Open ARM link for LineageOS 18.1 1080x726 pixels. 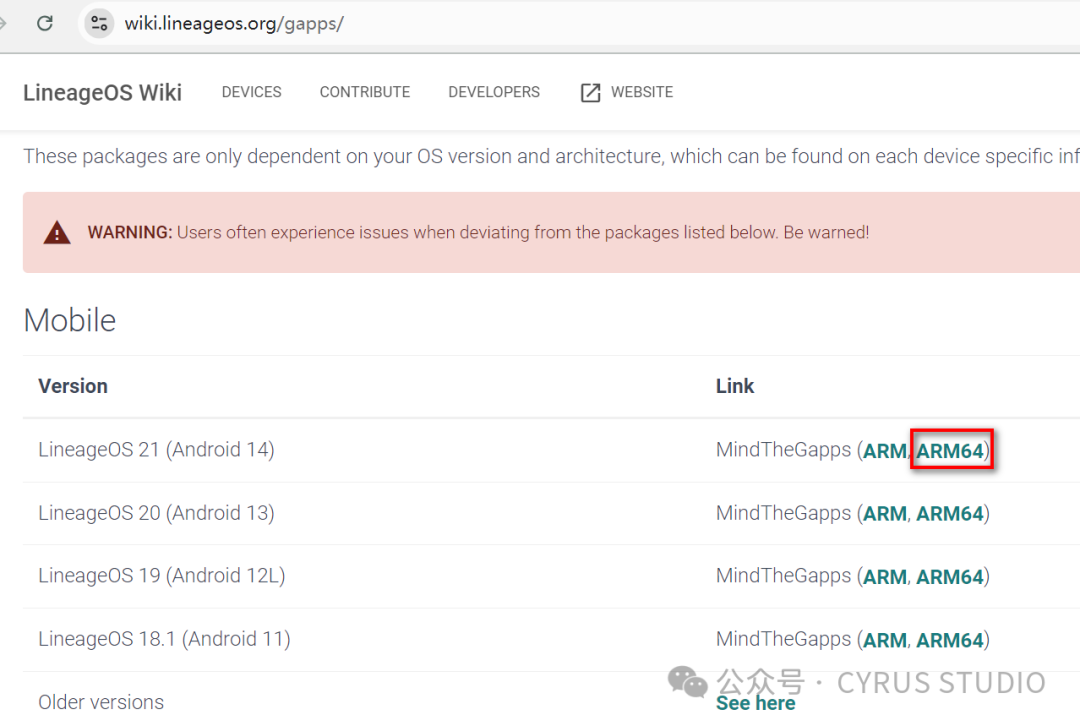885,640
